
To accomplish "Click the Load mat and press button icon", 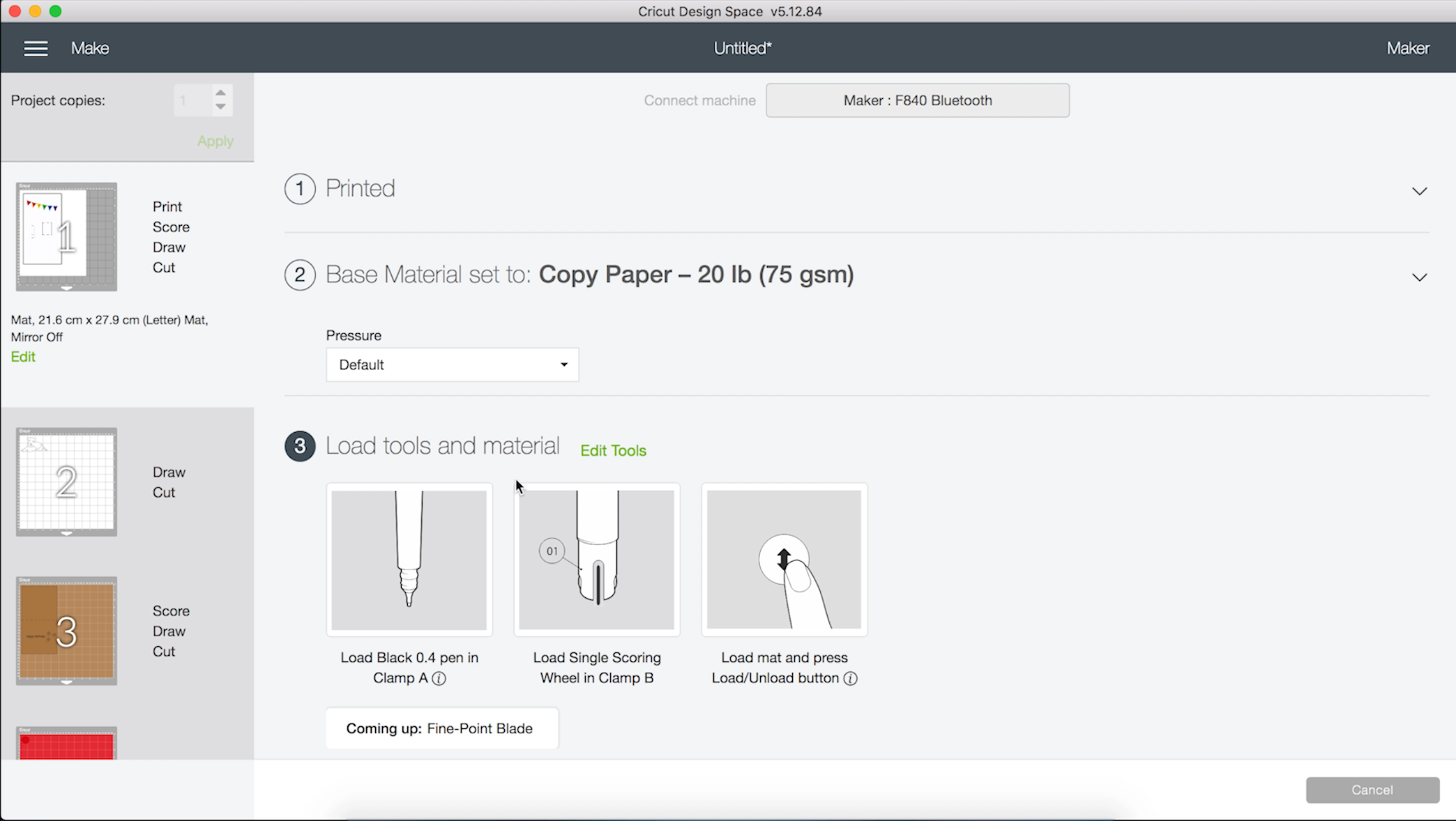I will (x=784, y=558).
